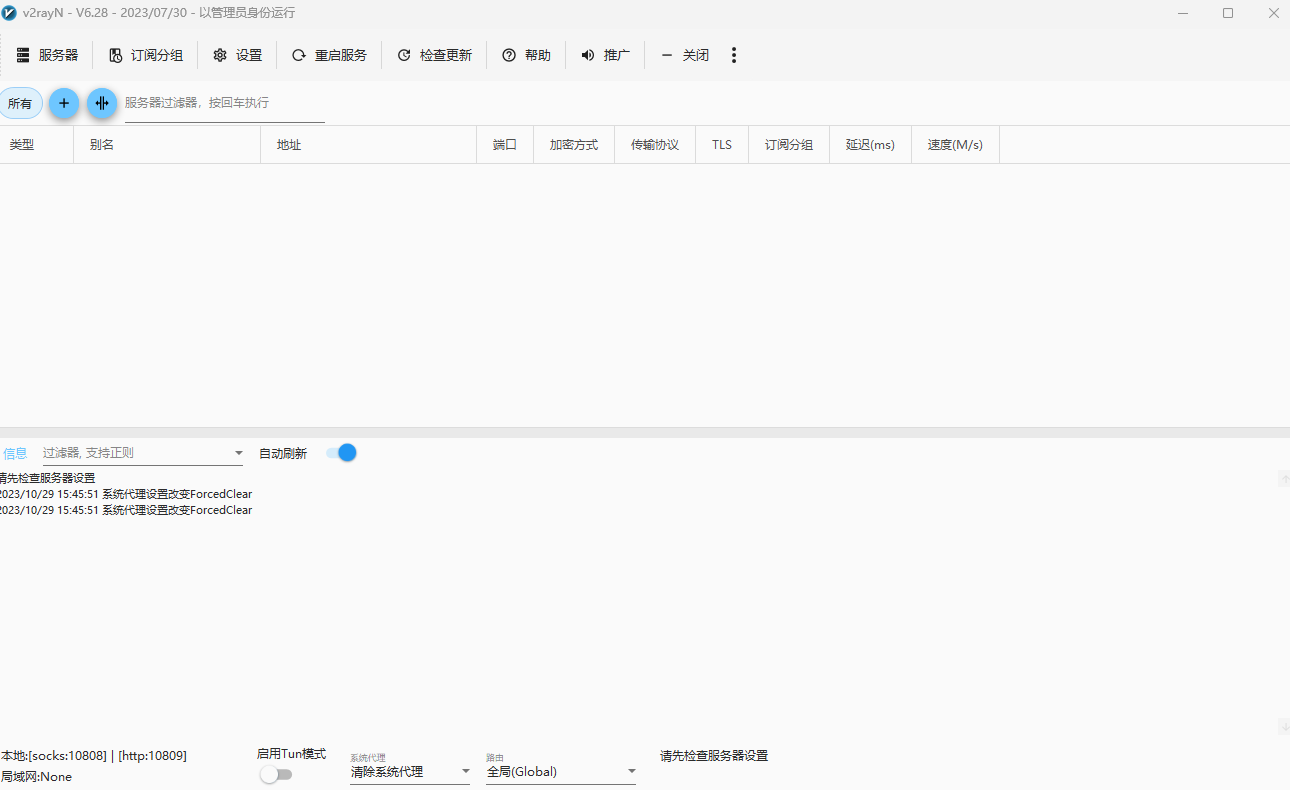Minimize the v2rayN window
The width and height of the screenshot is (1290, 790).
(x=1183, y=13)
